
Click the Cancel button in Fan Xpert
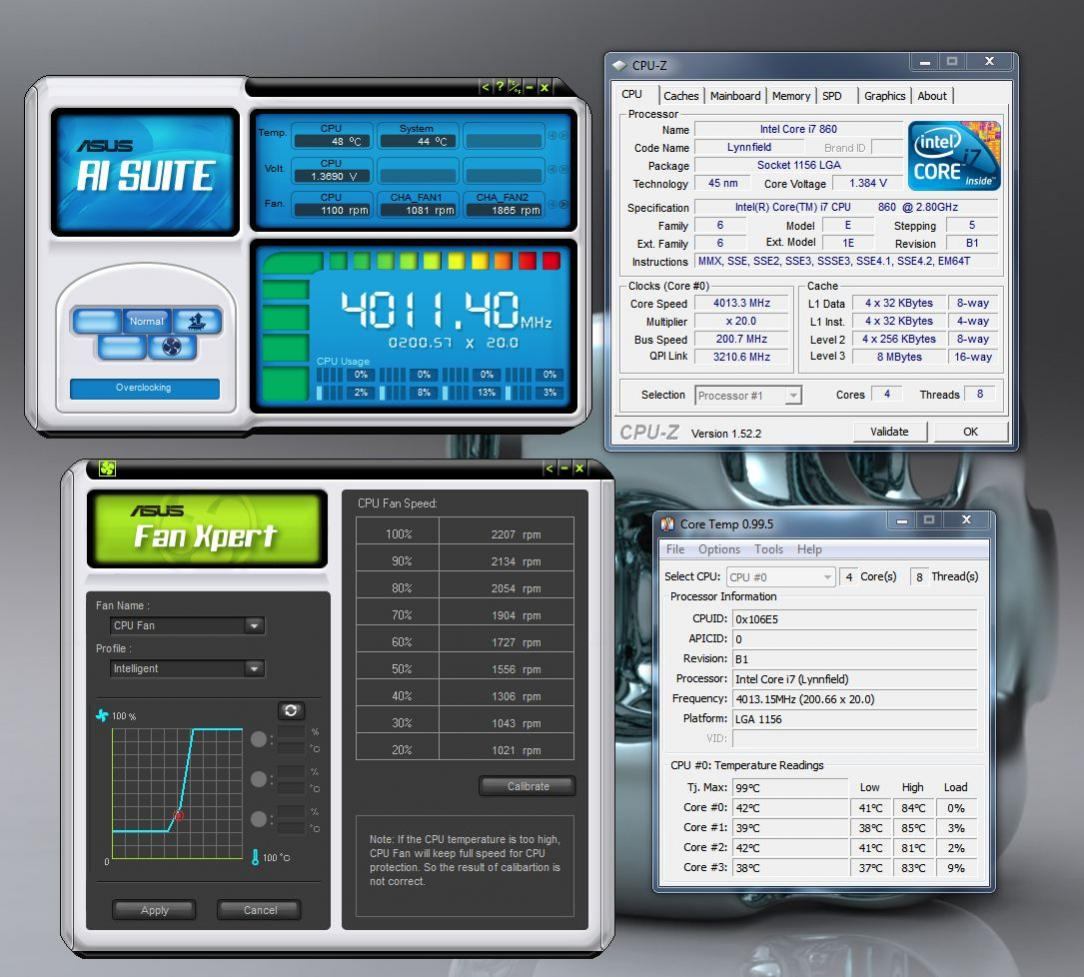pos(260,910)
